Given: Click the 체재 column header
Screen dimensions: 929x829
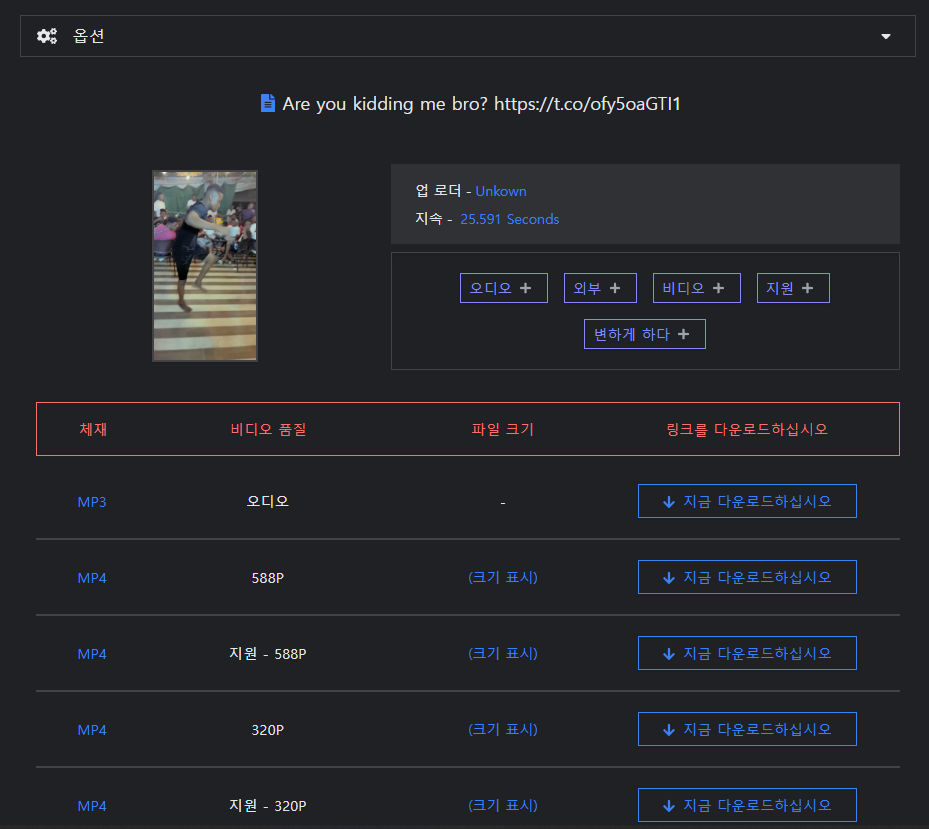Looking at the screenshot, I should pos(93,429).
